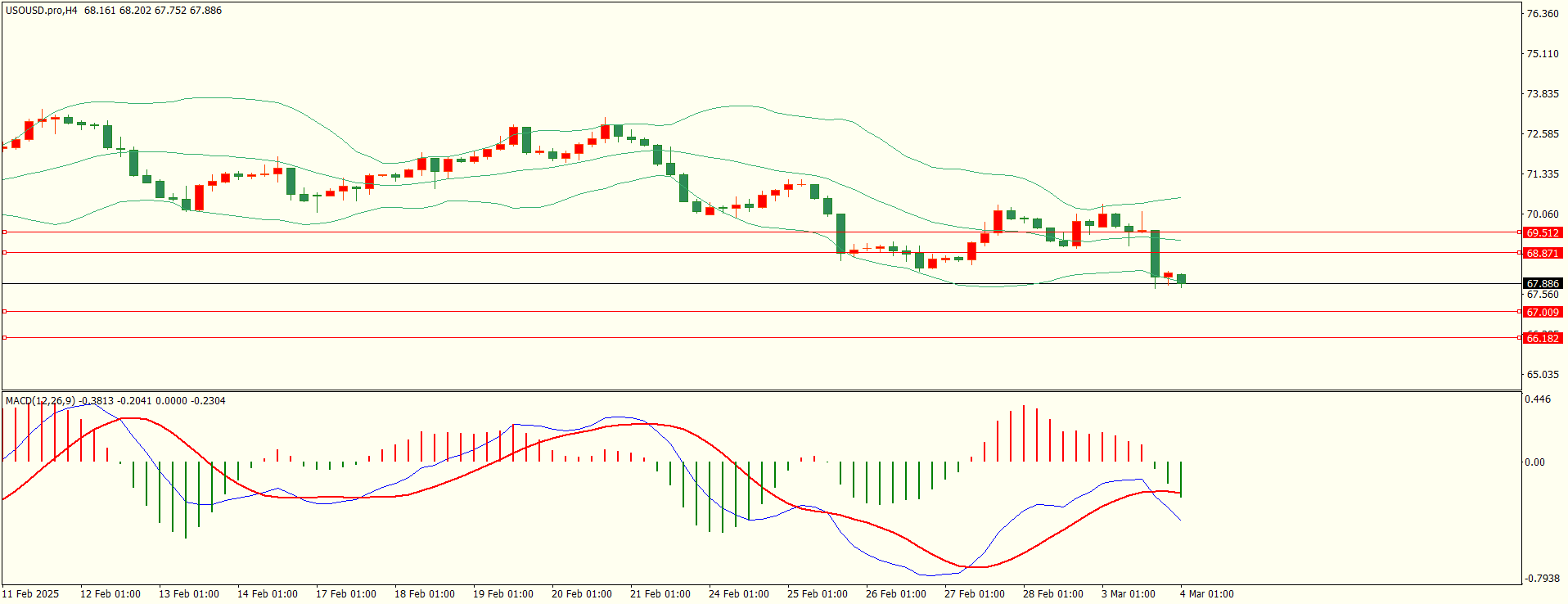Image resolution: width=1568 pixels, height=604 pixels.
Task: Click the 18 Feb 01:00 time label
Action: (425, 594)
